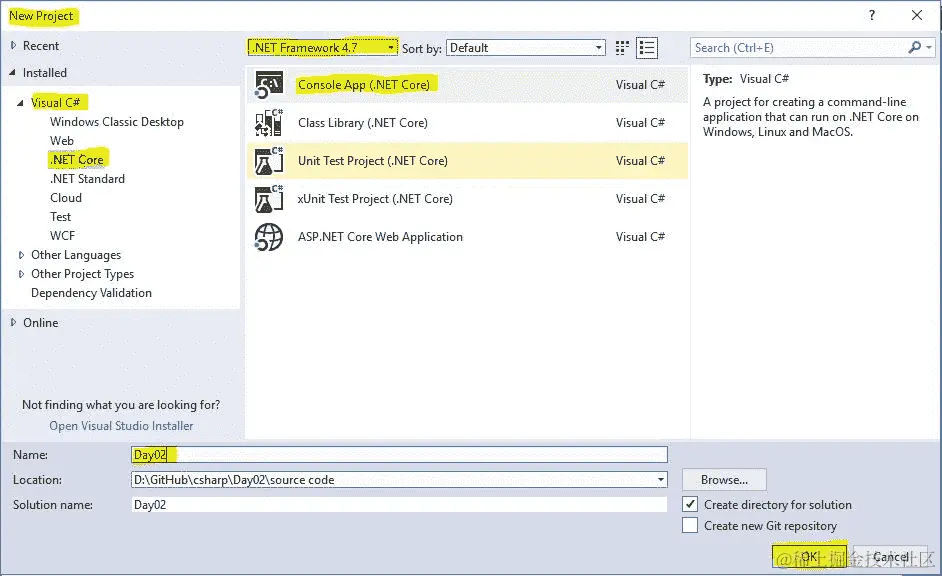Click the ASP.NET Core Web Application globe icon
942x576 pixels.
click(x=269, y=237)
